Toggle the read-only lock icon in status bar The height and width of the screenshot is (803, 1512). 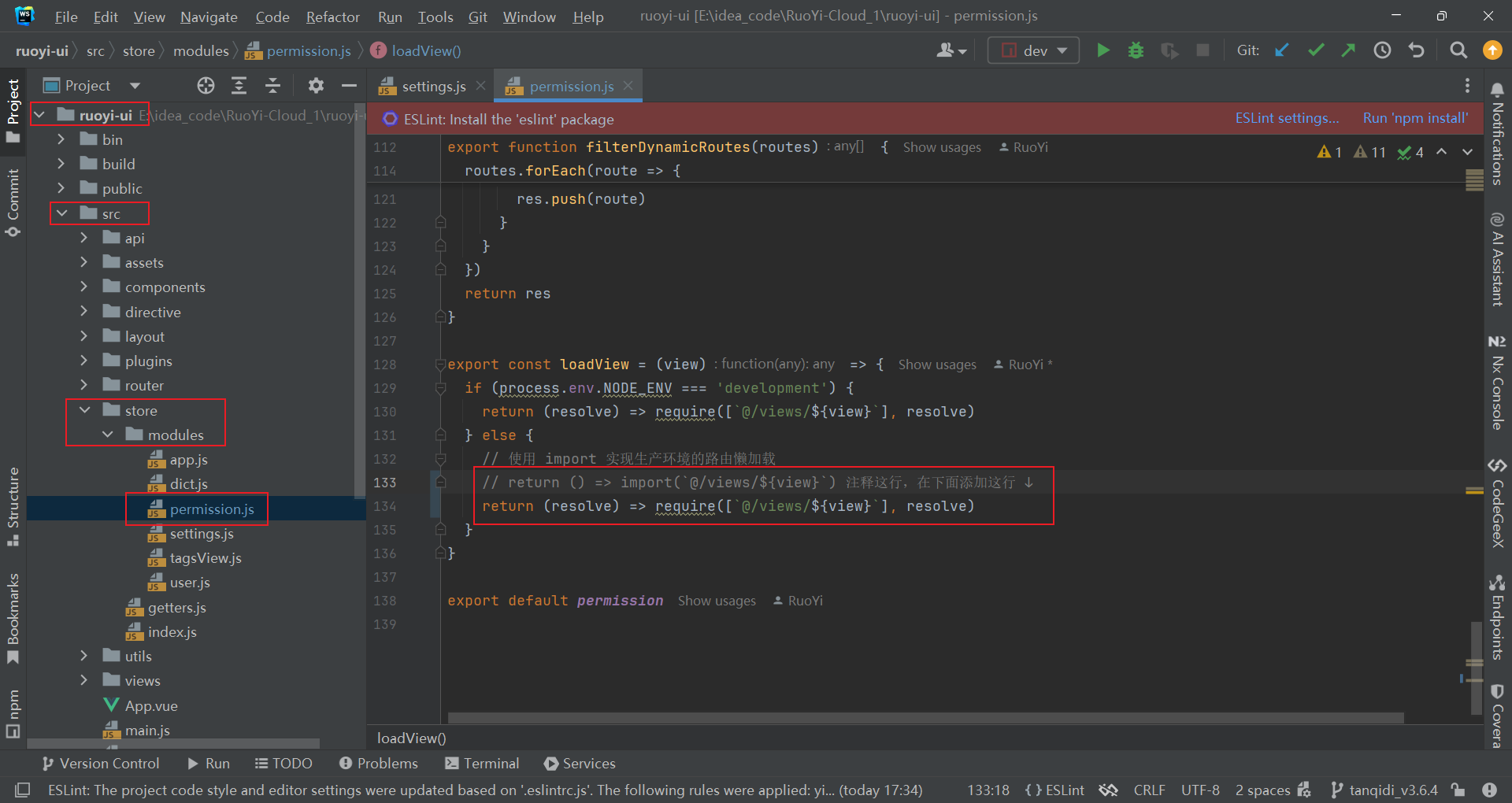pyautogui.click(x=1458, y=790)
